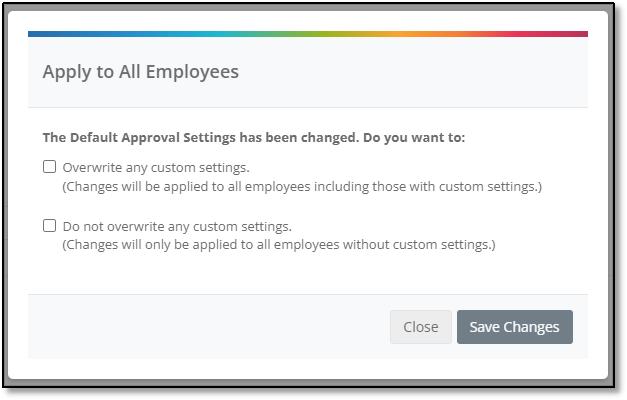Click the 'Do you want to:' prompt text

[x=414, y=138]
